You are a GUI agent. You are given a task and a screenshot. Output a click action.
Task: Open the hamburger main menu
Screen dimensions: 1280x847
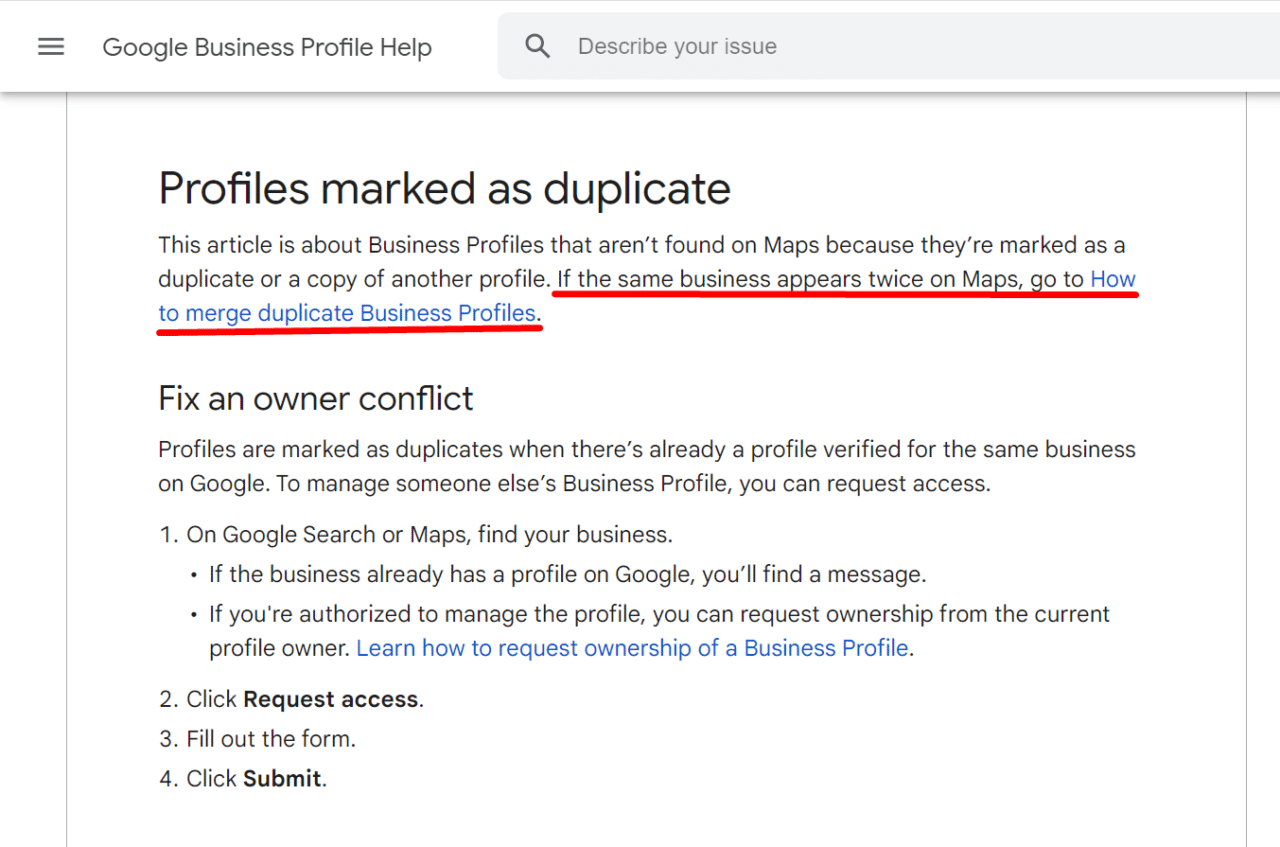click(51, 46)
